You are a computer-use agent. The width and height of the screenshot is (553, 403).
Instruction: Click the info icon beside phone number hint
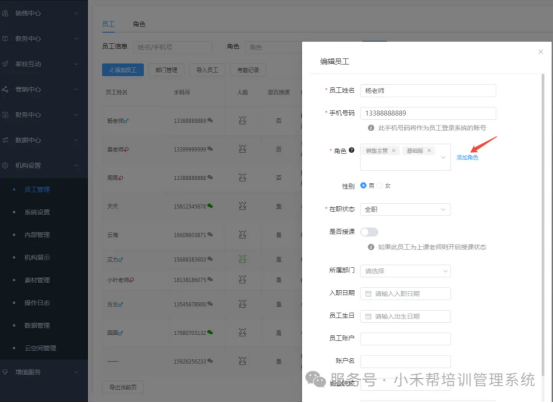(x=371, y=128)
